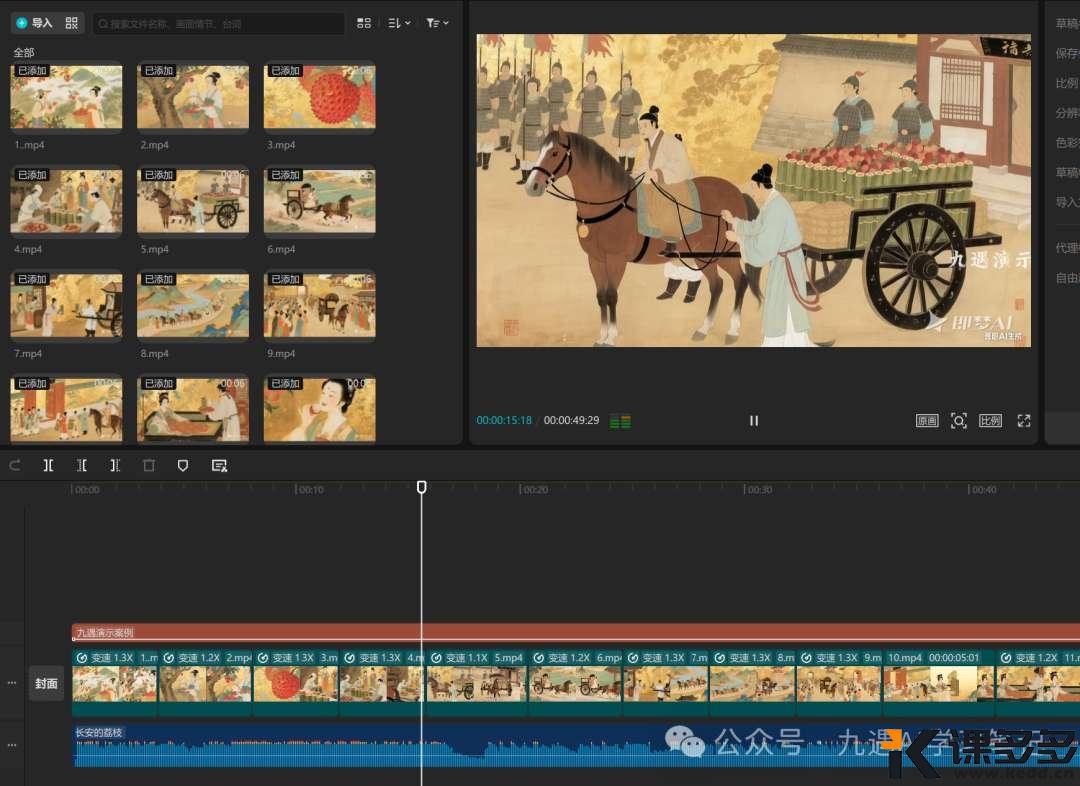This screenshot has width=1080, height=786.
Task: Click the caption list icon in timeline toolbar
Action: [219, 465]
